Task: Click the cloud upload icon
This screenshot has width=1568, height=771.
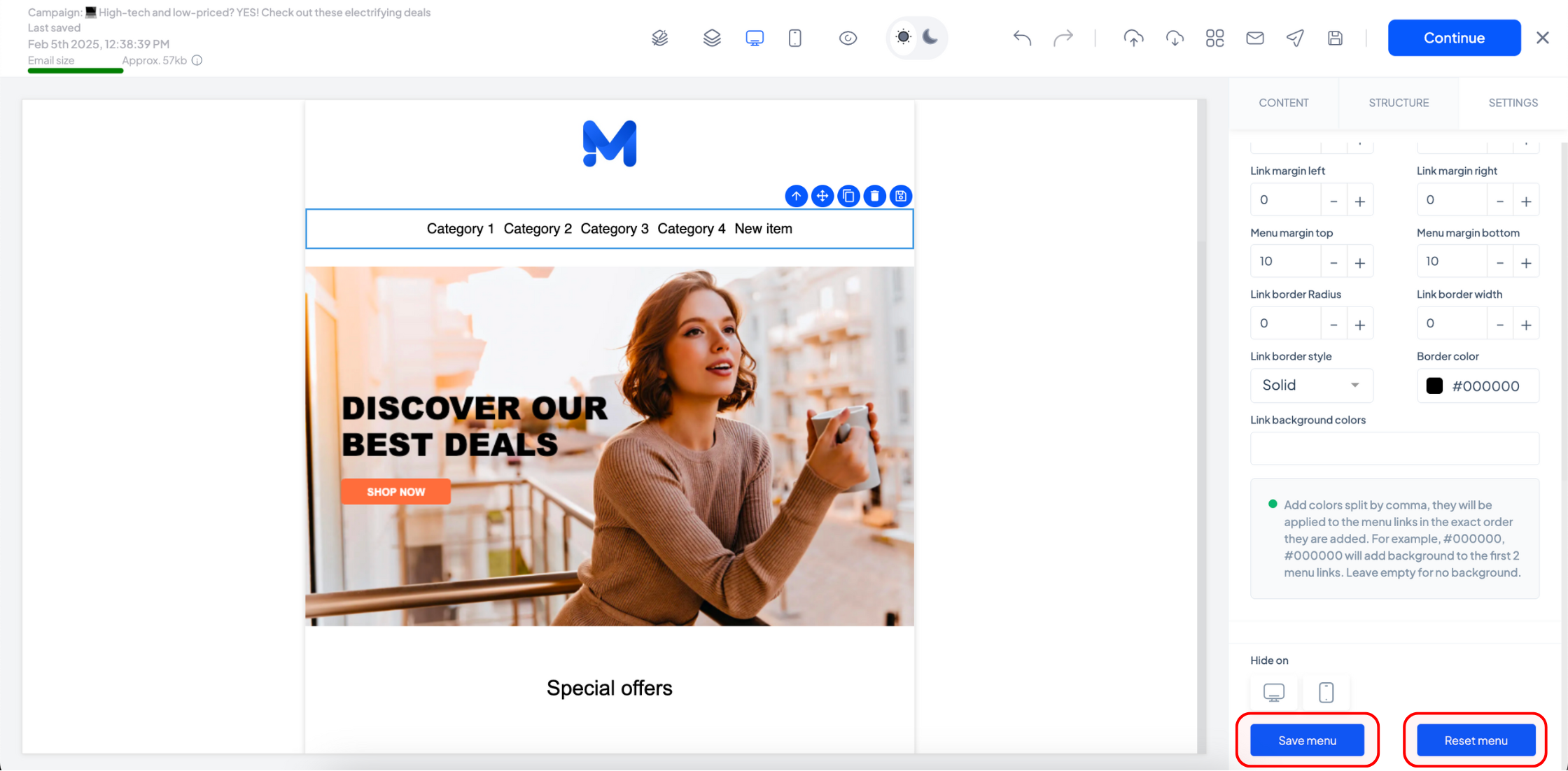Action: point(1133,38)
